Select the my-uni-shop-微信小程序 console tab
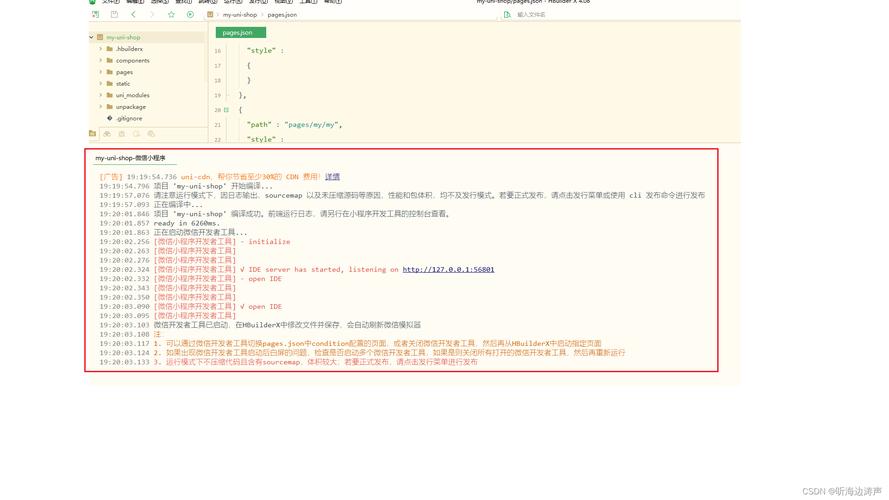 pos(130,158)
